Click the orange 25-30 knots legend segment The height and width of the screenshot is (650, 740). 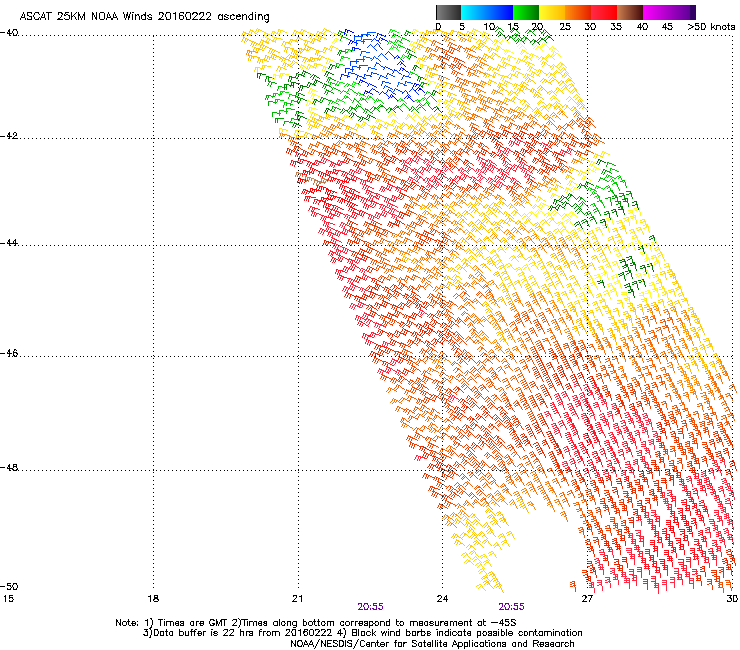[578, 12]
